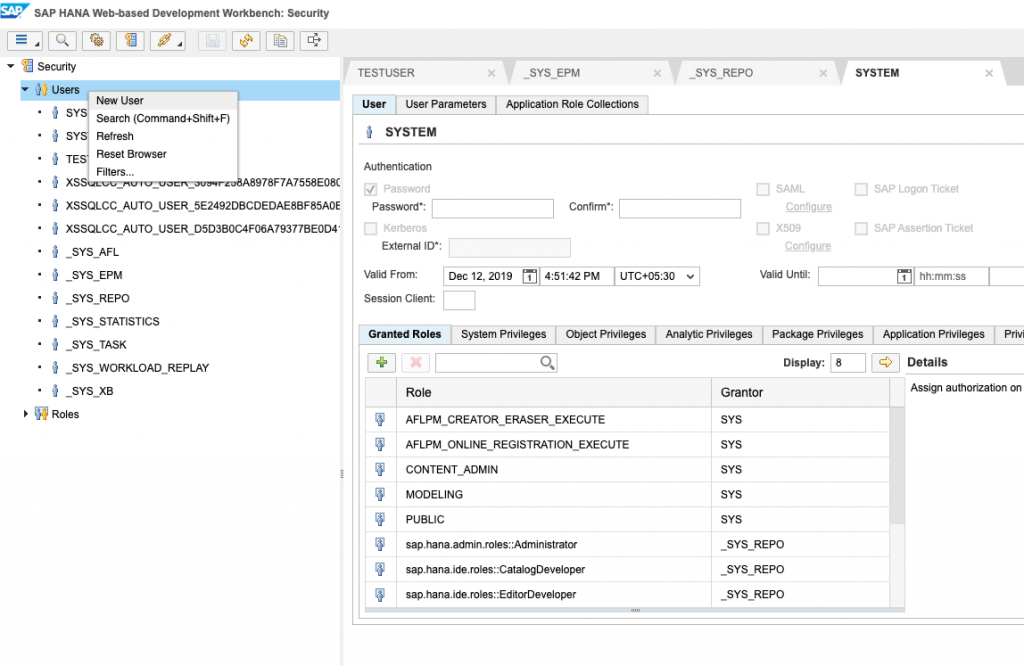Click the green plus add role button
Image resolution: width=1024 pixels, height=666 pixels.
pyautogui.click(x=381, y=362)
